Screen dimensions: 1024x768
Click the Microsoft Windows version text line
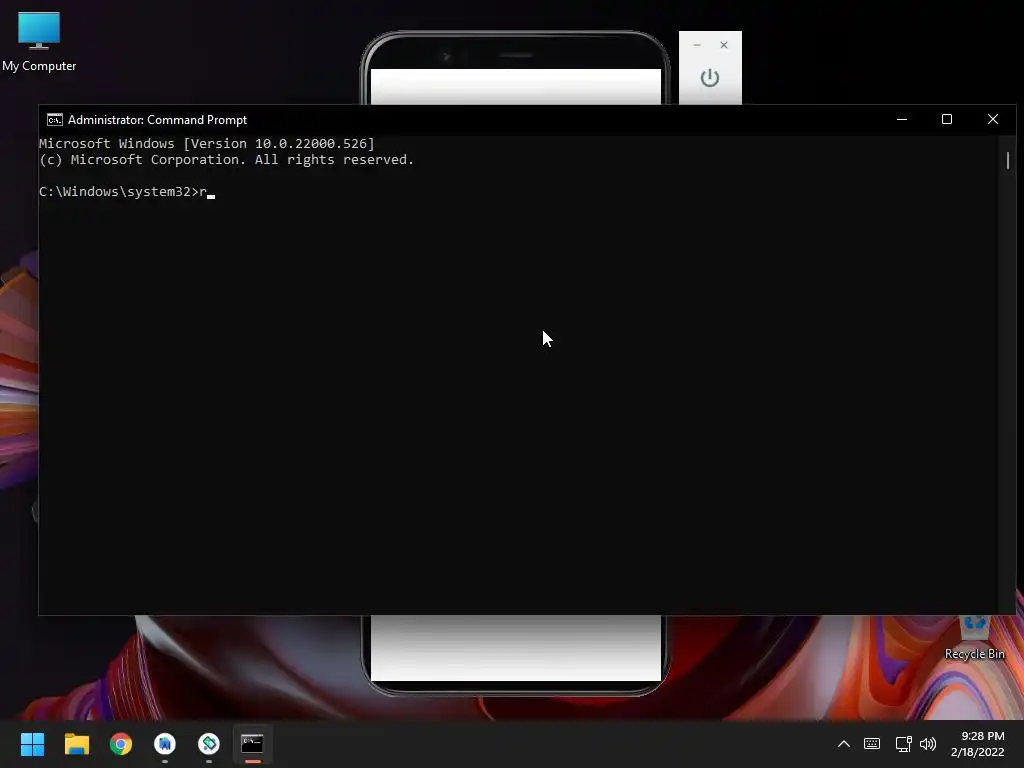coord(207,144)
